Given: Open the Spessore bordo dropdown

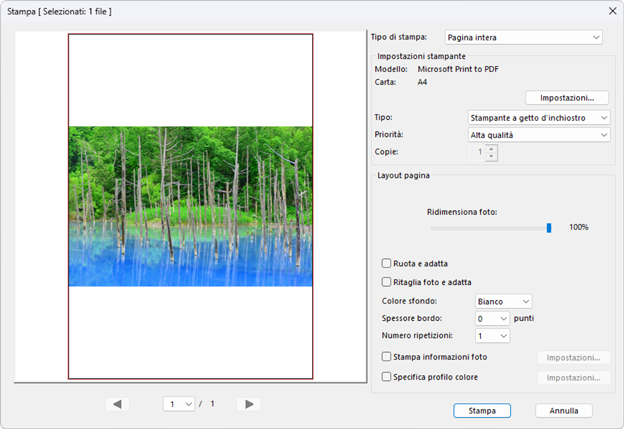Looking at the screenshot, I should pos(491,318).
